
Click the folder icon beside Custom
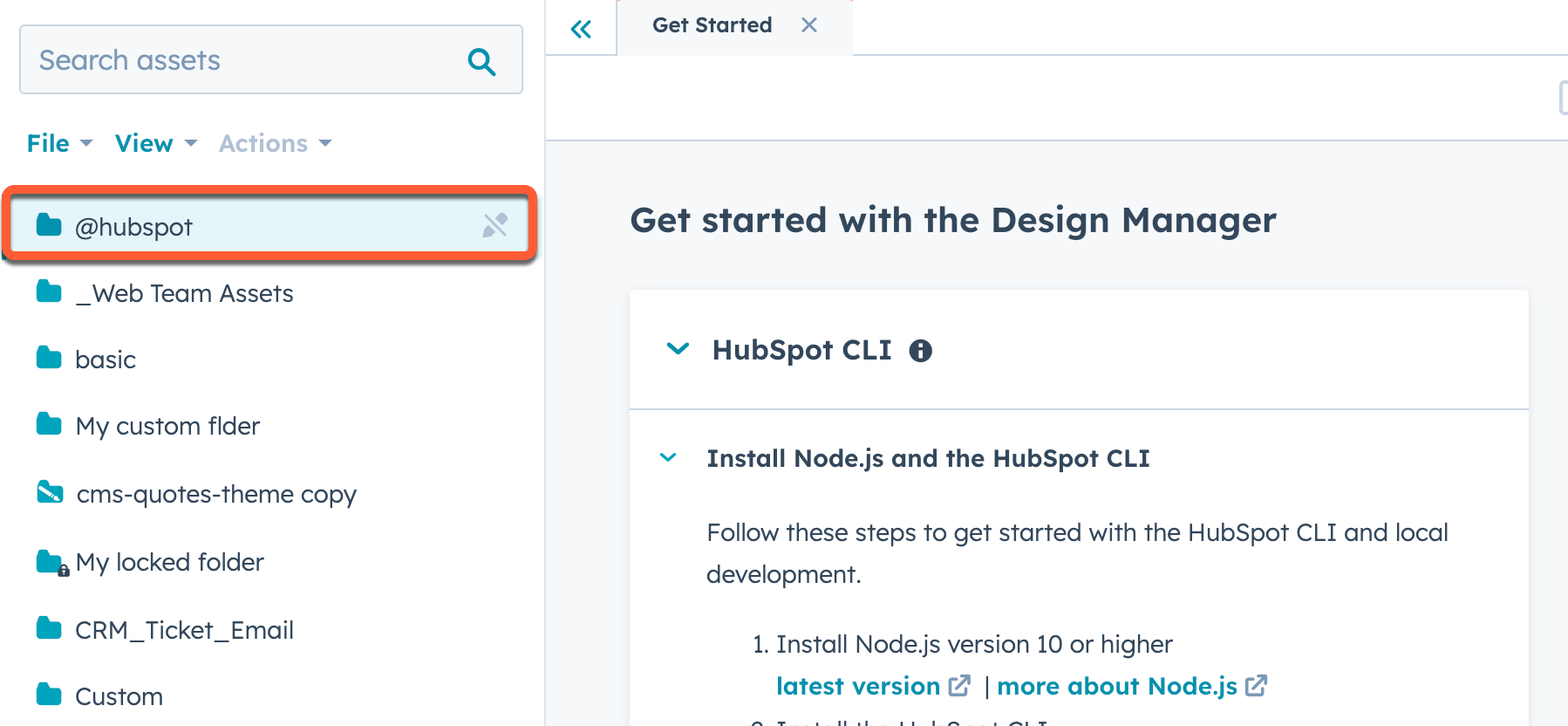pos(49,695)
